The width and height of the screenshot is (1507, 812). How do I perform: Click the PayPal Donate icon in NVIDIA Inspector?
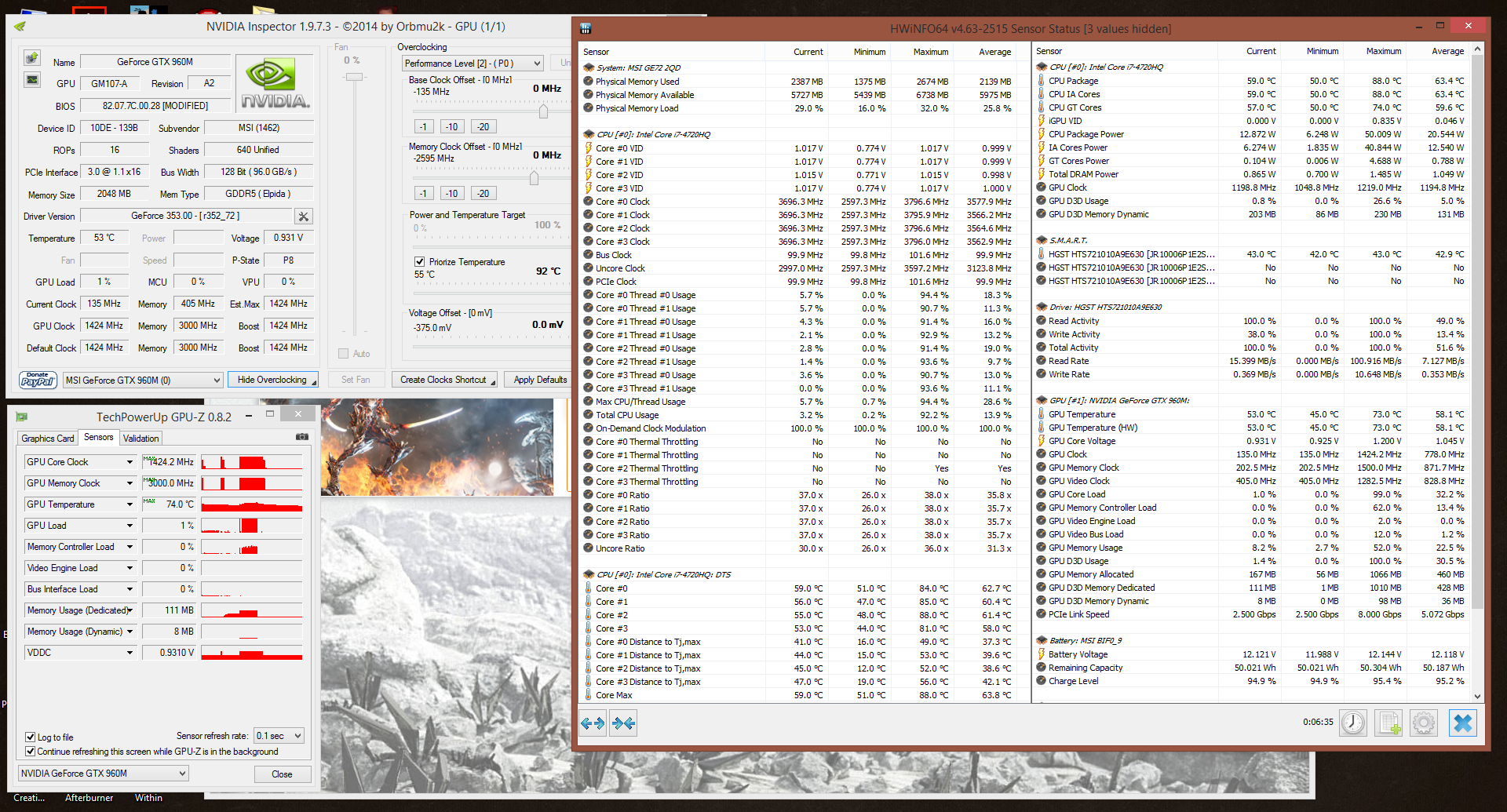click(x=38, y=380)
